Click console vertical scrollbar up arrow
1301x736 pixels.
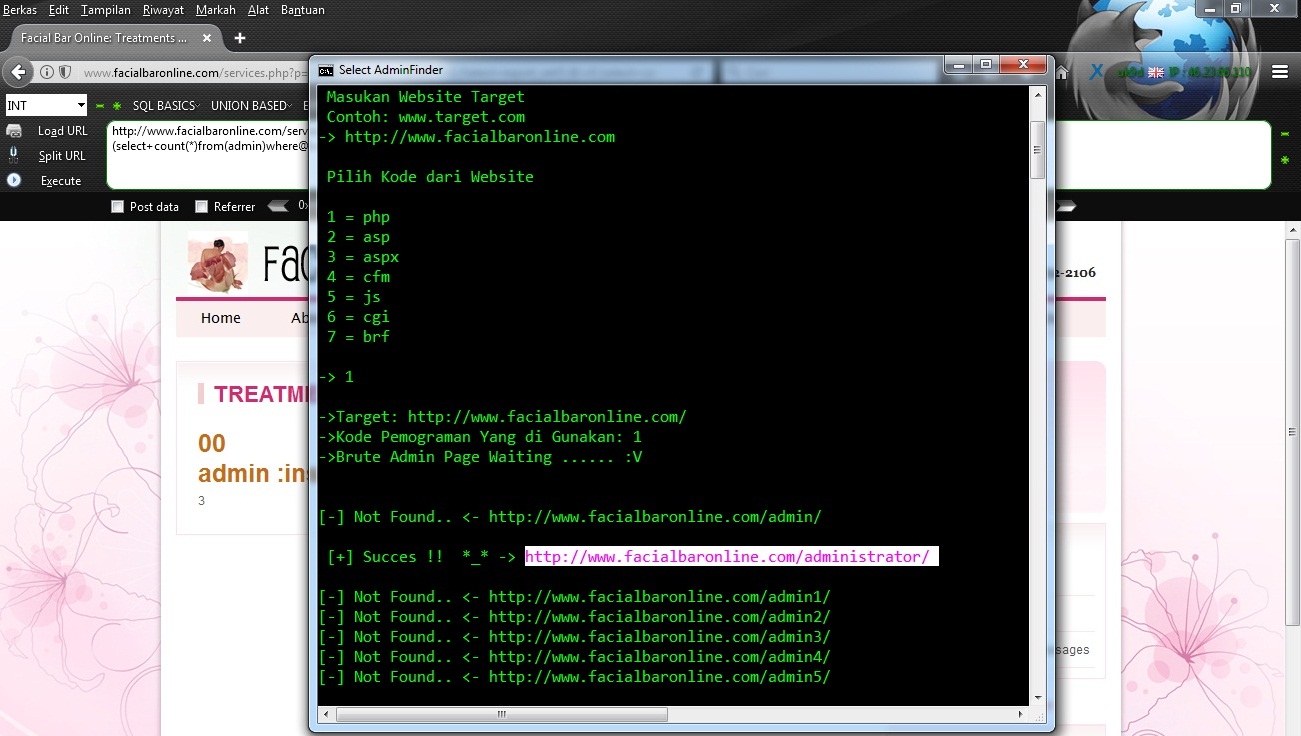coord(1038,93)
